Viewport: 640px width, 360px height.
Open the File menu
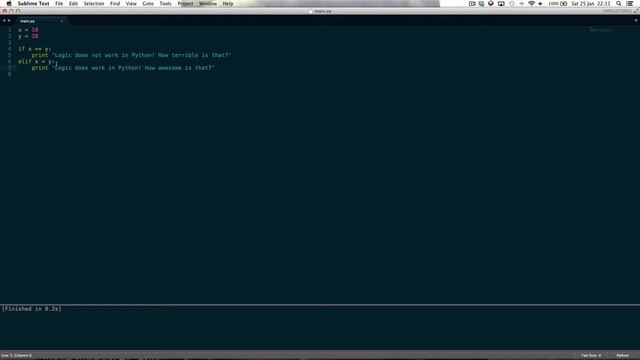tap(59, 4)
